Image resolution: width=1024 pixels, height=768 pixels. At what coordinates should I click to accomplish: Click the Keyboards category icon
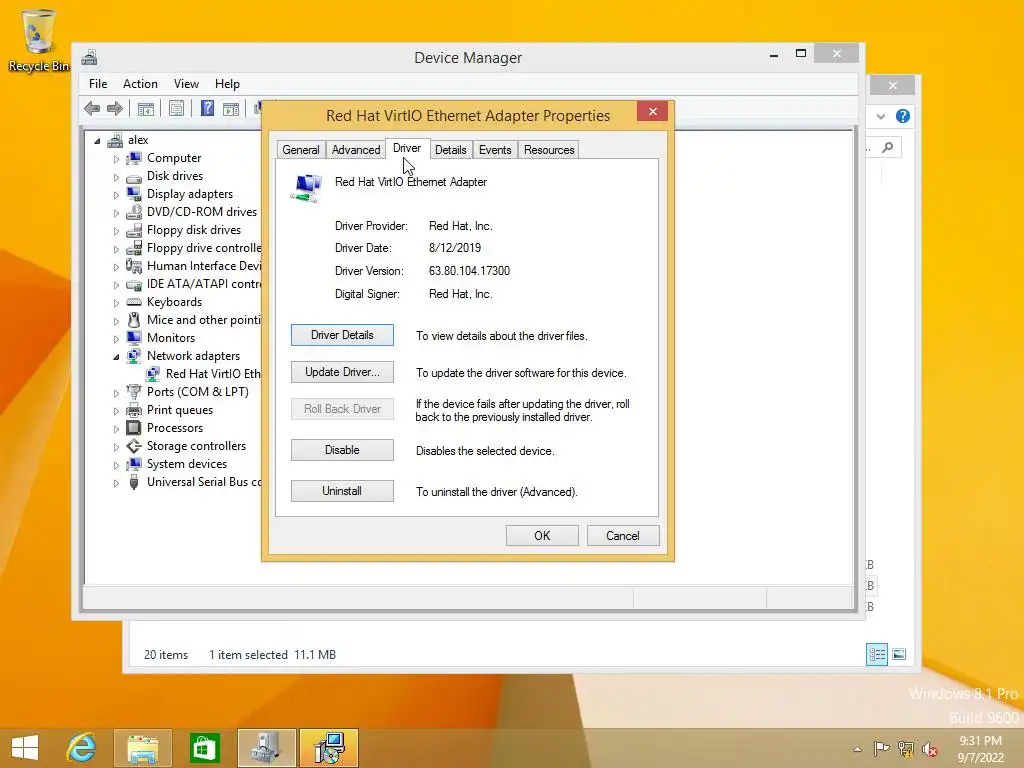pos(134,302)
